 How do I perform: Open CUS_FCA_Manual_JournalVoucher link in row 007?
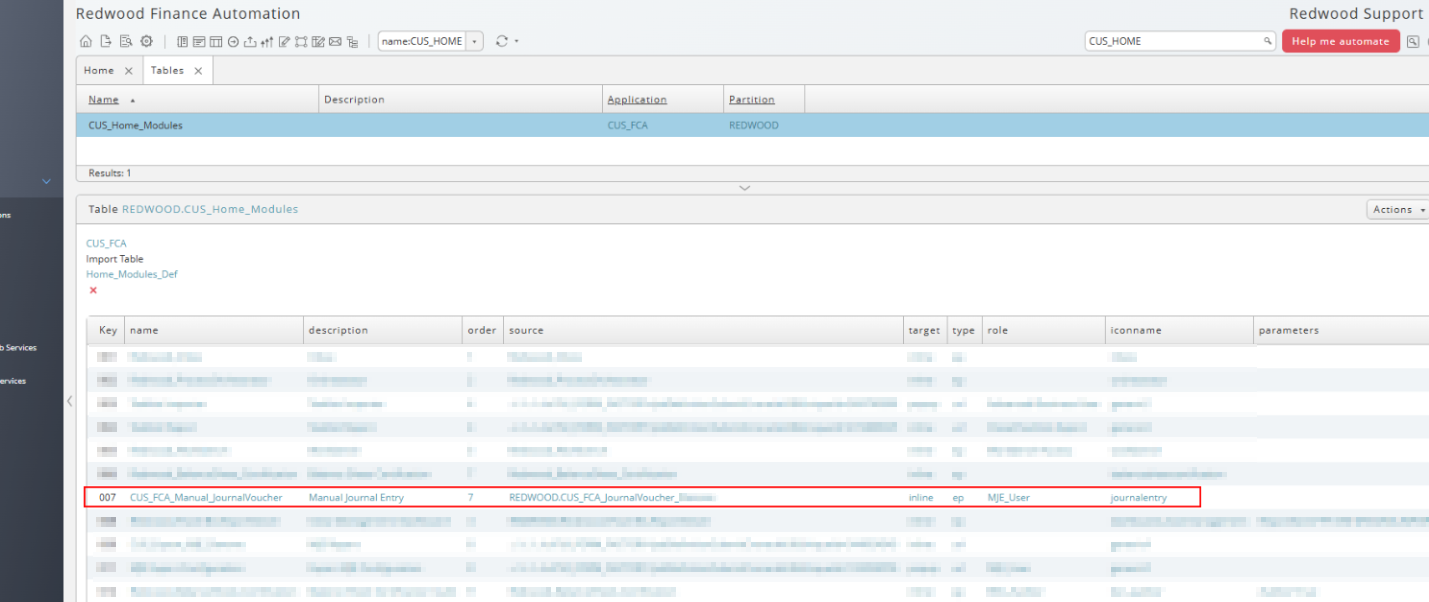point(206,497)
